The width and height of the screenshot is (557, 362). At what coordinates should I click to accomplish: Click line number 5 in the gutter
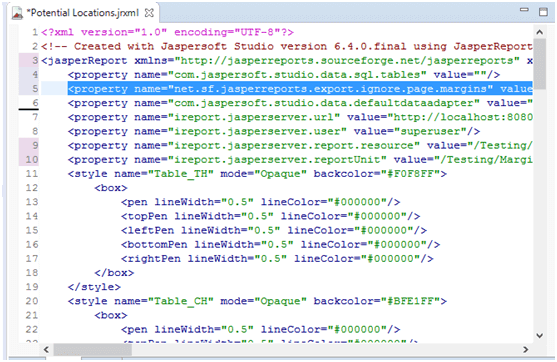point(35,89)
